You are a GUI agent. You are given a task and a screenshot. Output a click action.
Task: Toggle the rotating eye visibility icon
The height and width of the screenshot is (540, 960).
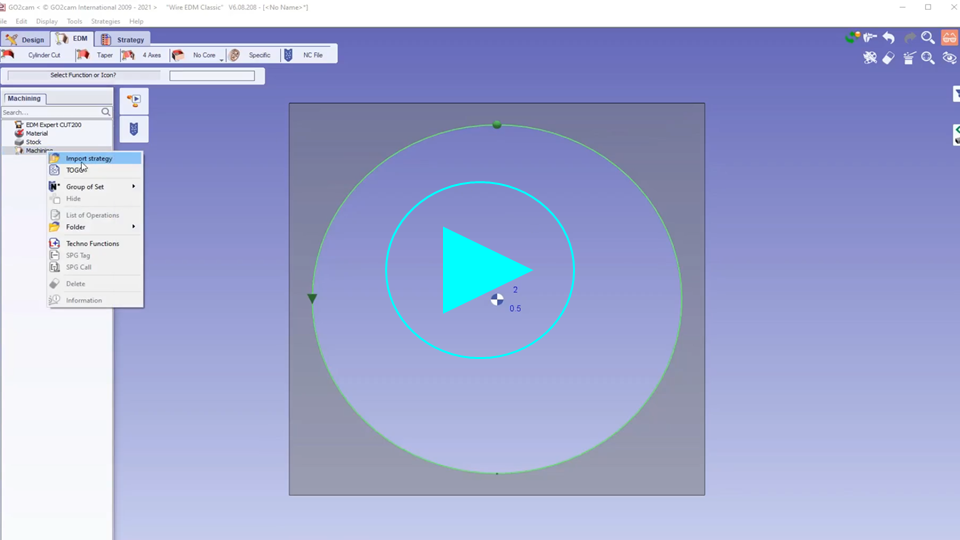[x=949, y=59]
